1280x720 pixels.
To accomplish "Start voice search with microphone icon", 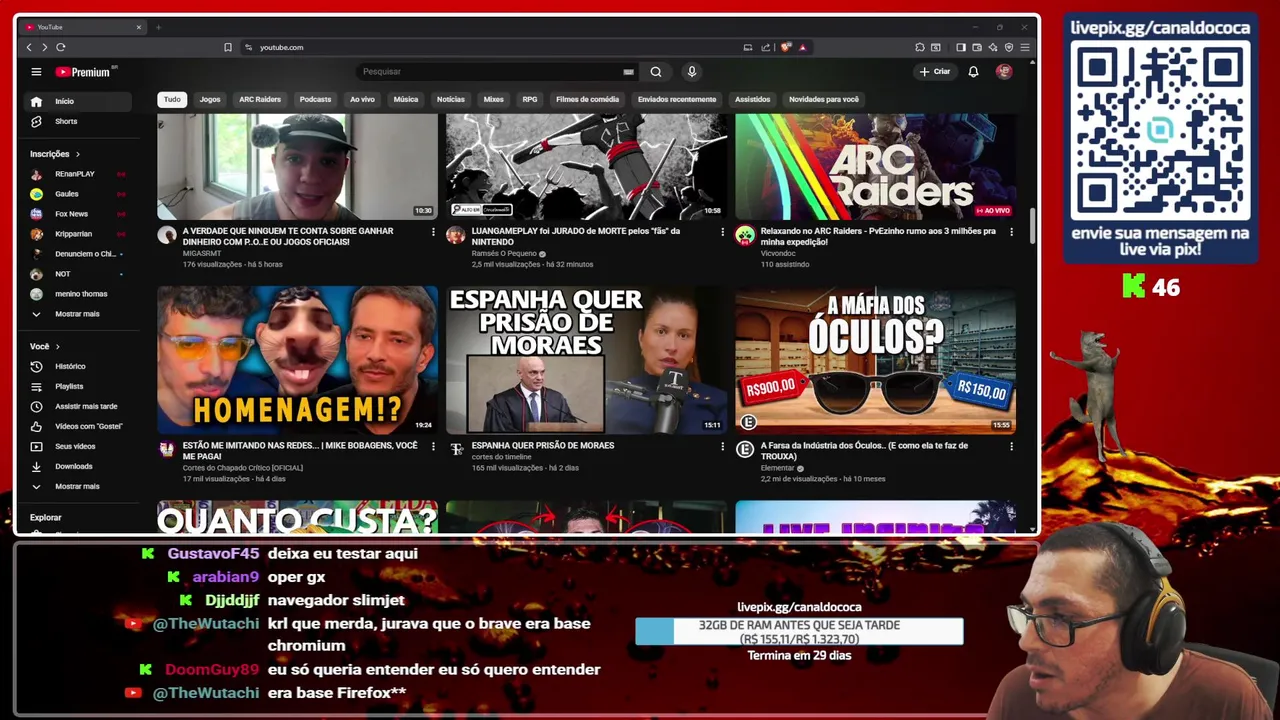I will coord(691,72).
